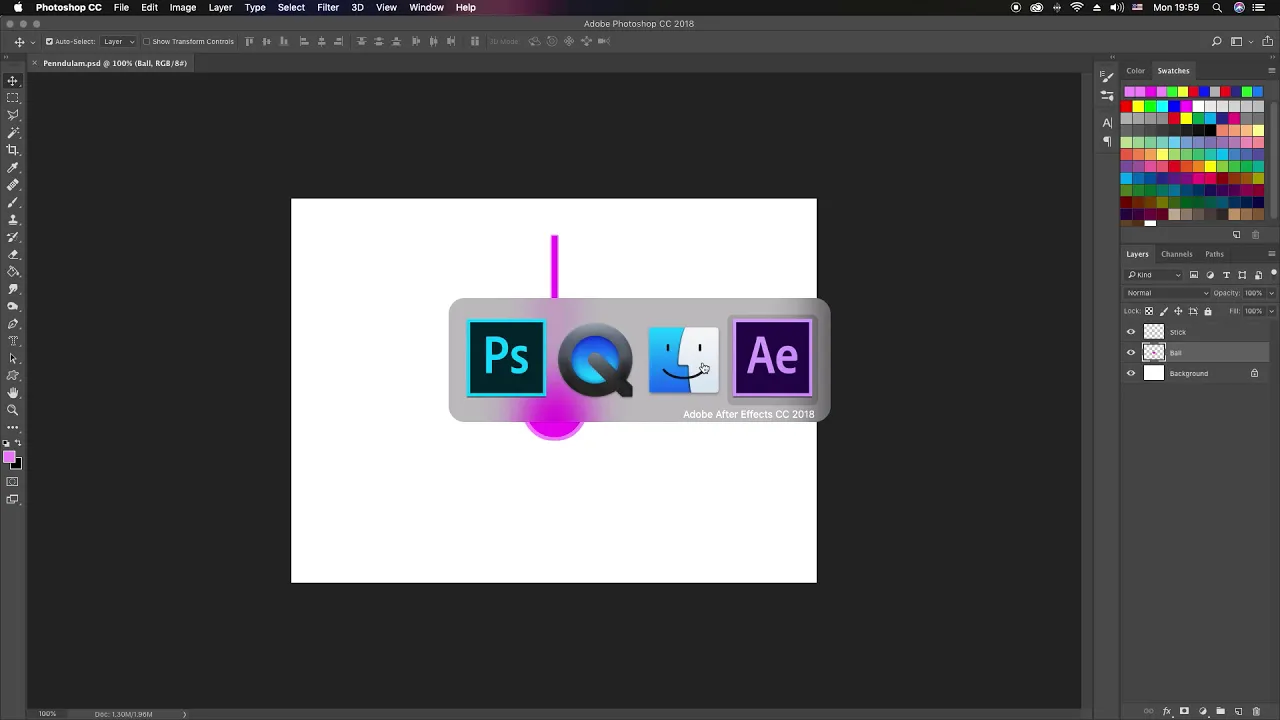Open the Photoshop CC application menu

[x=69, y=7]
